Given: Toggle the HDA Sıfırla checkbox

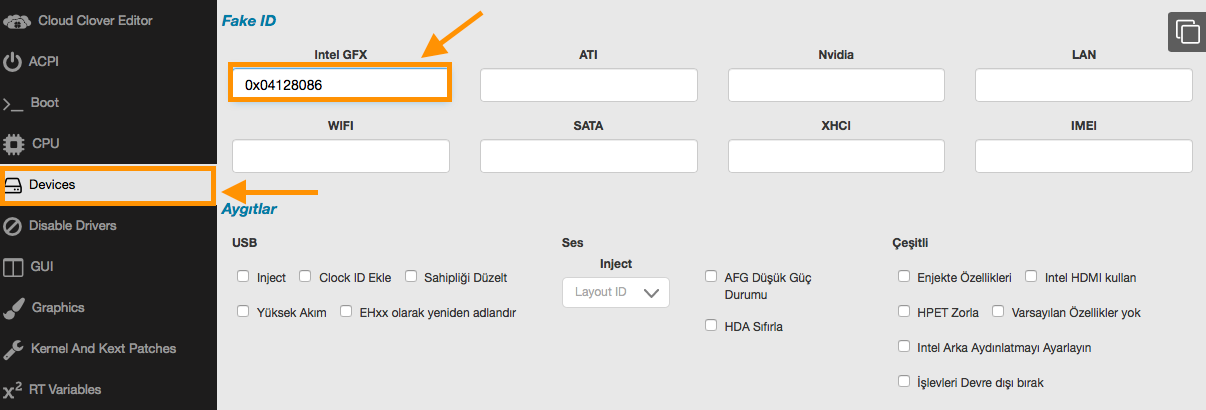Looking at the screenshot, I should (x=711, y=325).
